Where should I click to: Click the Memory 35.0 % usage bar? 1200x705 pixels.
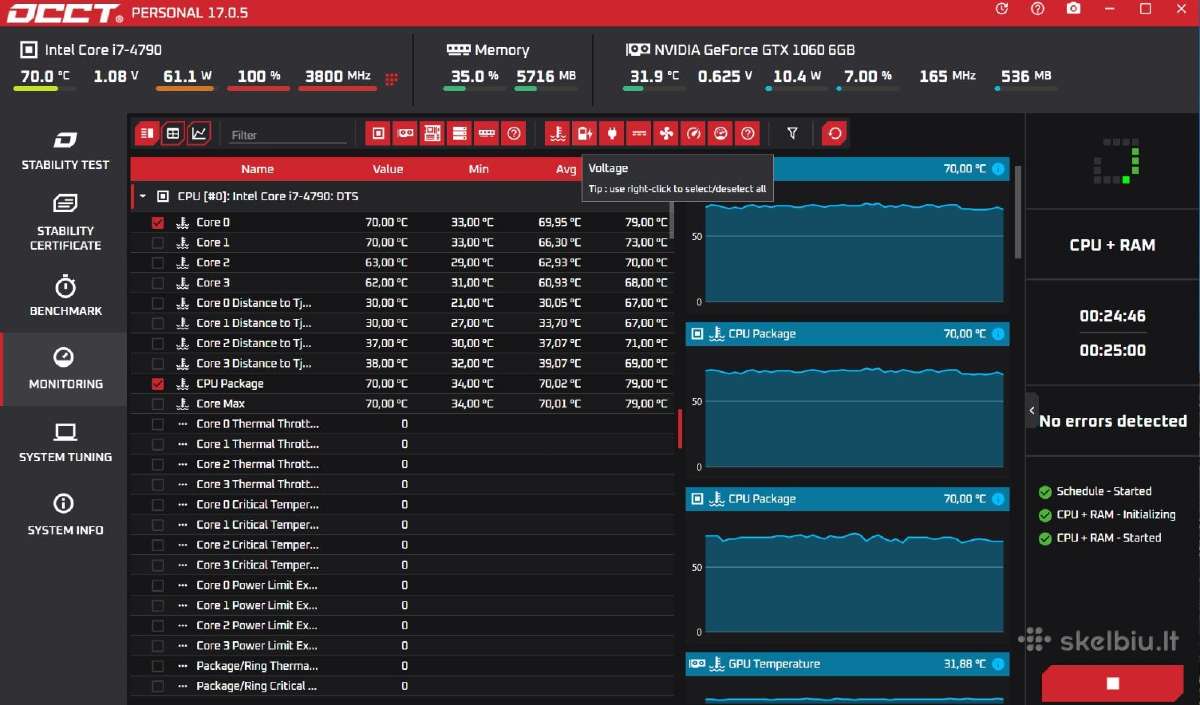tap(474, 89)
